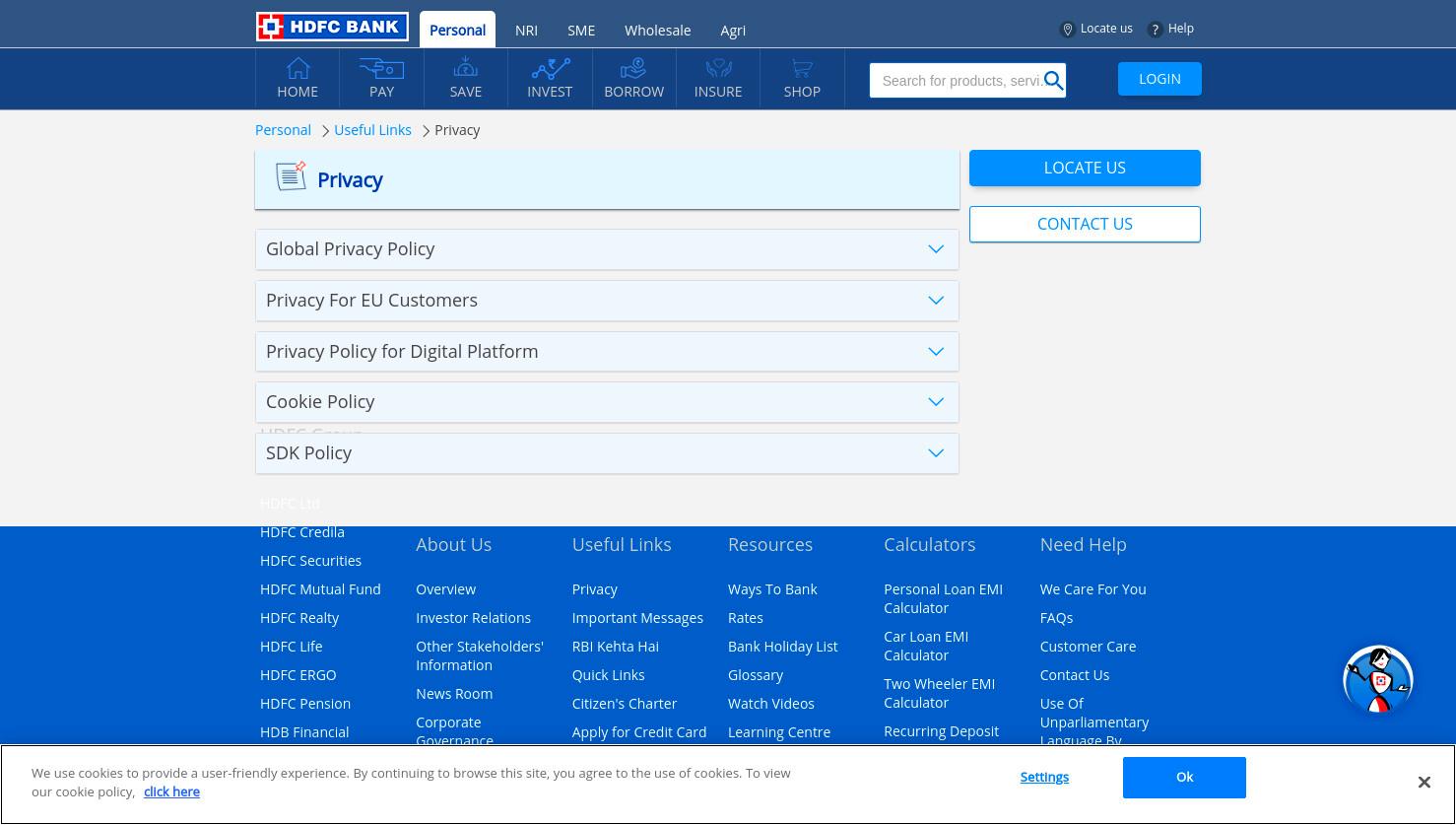Open News Room link
The height and width of the screenshot is (825, 1456).
(454, 694)
